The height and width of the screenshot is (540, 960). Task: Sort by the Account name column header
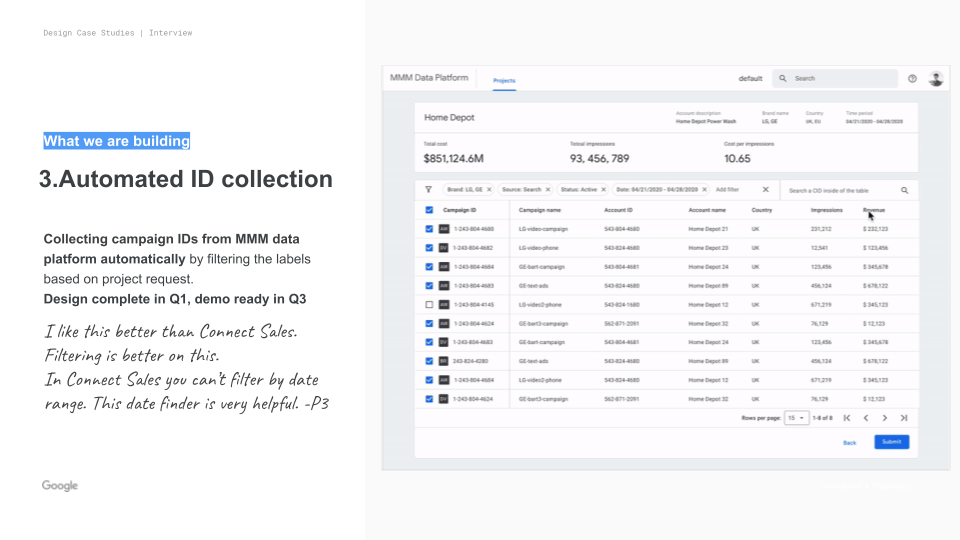pos(707,210)
